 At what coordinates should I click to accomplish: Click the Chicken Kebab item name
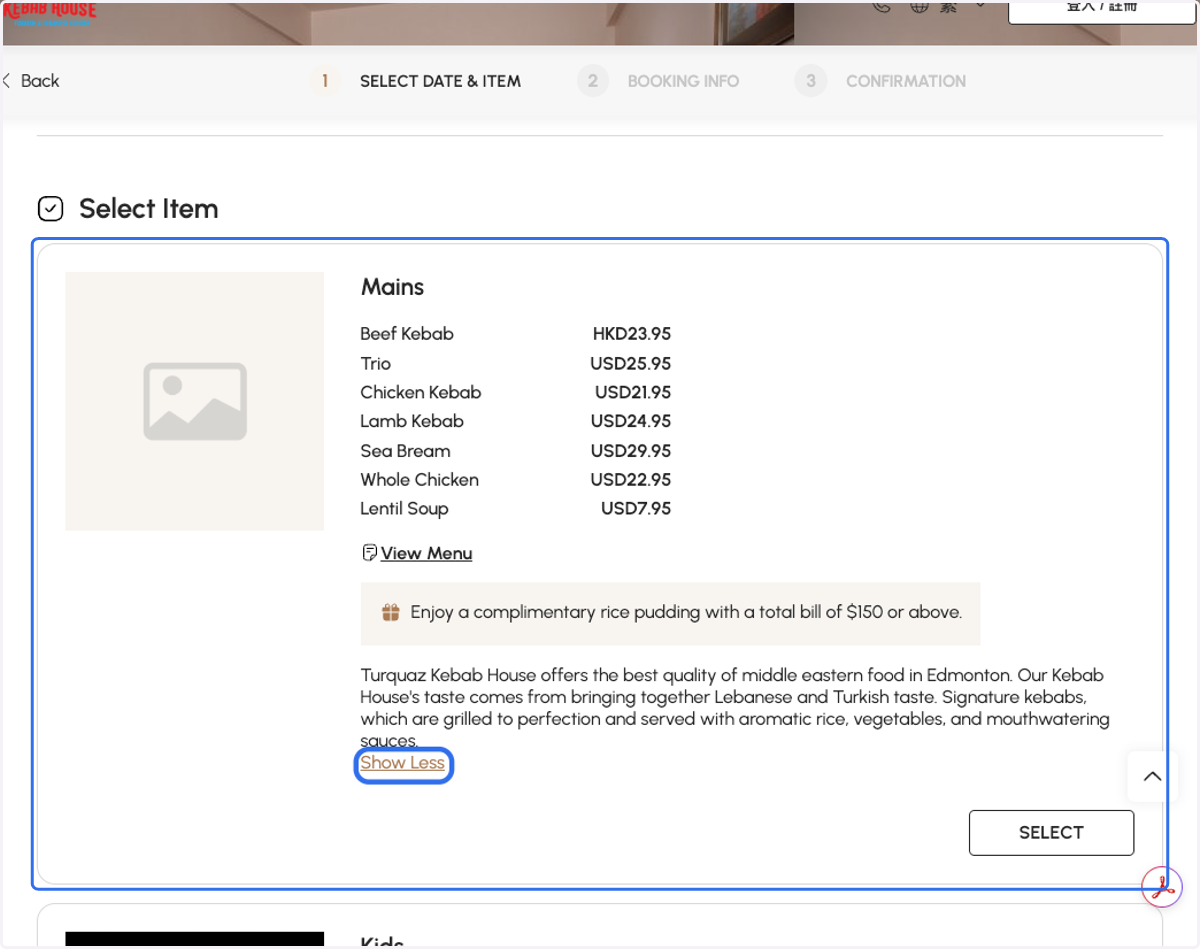(x=421, y=392)
